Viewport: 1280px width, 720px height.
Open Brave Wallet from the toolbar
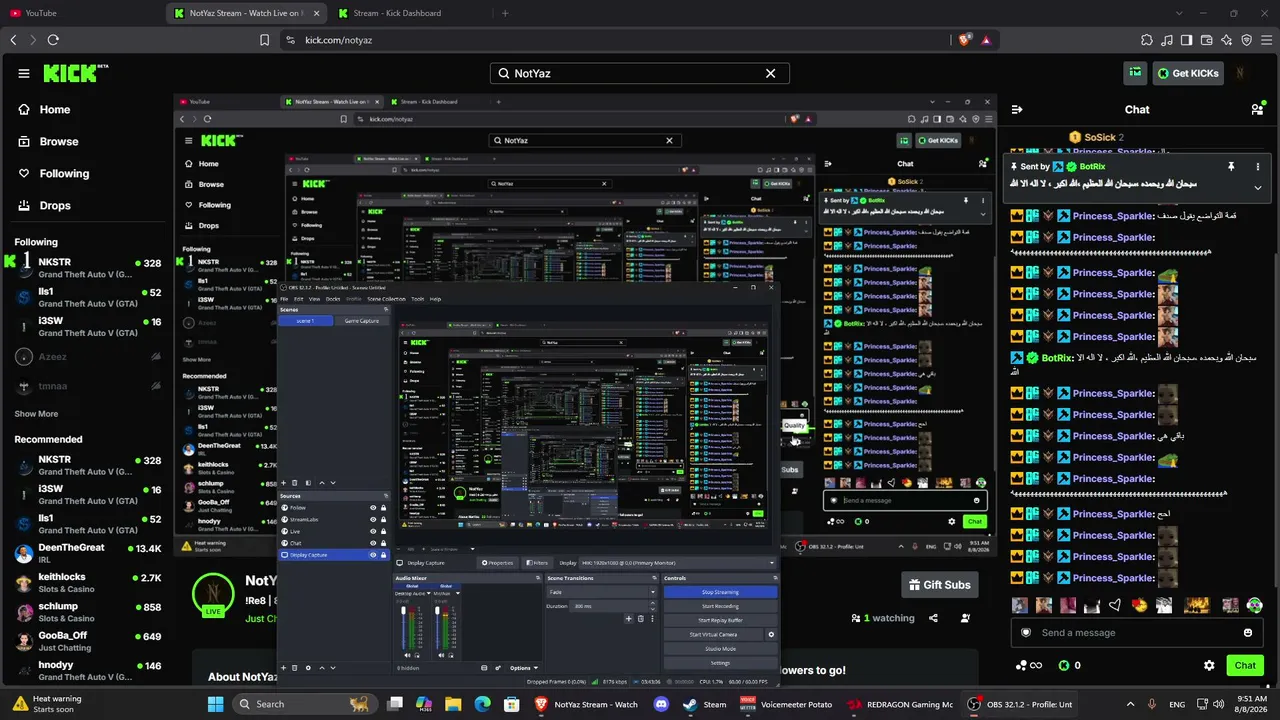[1207, 40]
